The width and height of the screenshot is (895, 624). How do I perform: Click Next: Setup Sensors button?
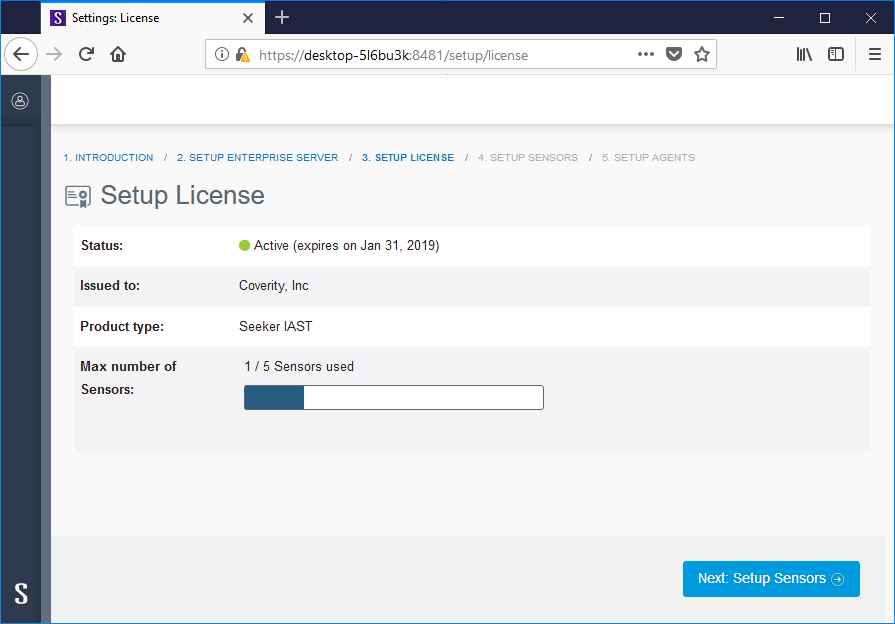(x=770, y=578)
